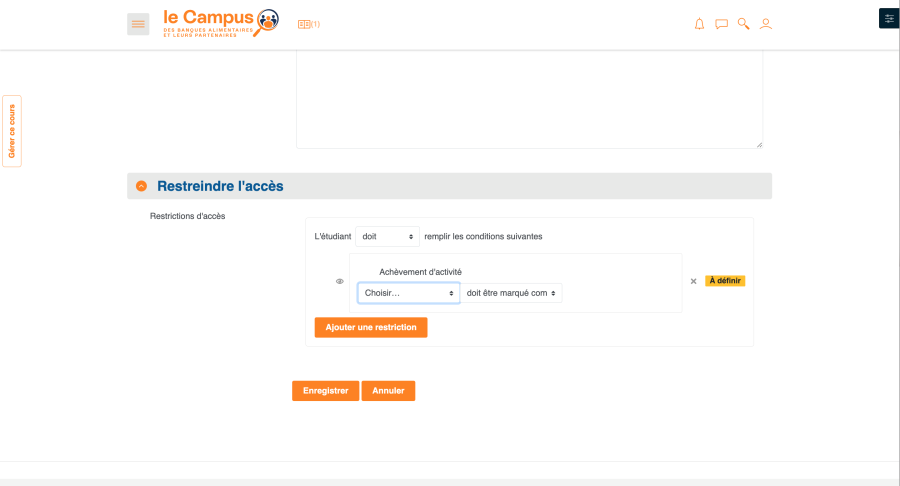Open the dark settings sliders panel
Screen dimensions: 900x486
(x=888, y=19)
